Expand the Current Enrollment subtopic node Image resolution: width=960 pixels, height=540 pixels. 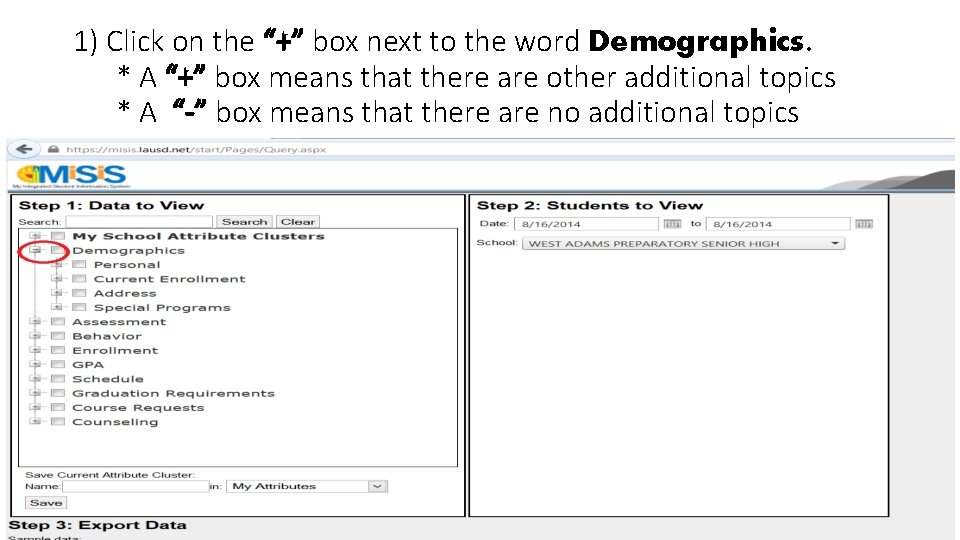coord(57,279)
